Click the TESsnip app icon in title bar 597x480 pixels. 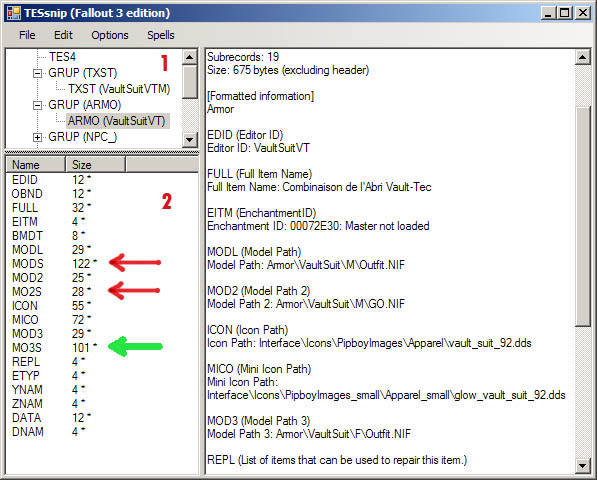coord(14,13)
